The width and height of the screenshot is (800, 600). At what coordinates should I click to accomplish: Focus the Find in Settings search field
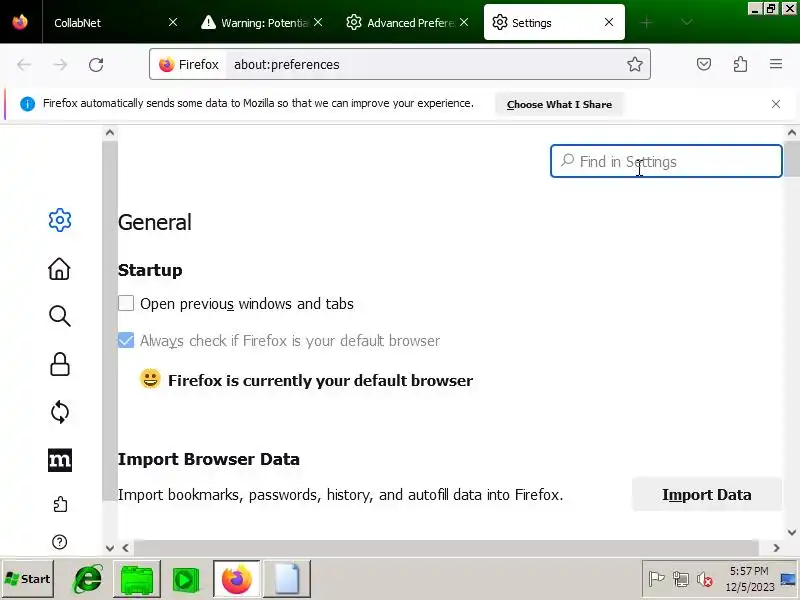pyautogui.click(x=666, y=161)
